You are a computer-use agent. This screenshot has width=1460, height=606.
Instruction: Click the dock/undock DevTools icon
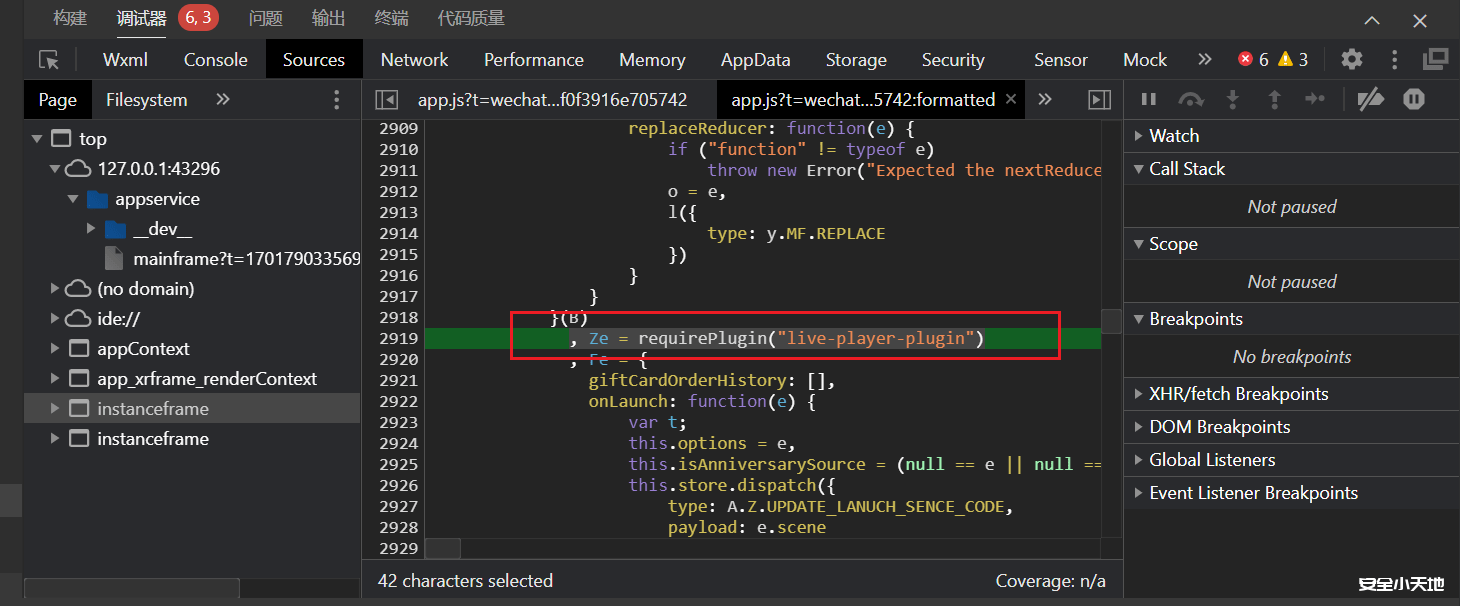click(x=1435, y=60)
